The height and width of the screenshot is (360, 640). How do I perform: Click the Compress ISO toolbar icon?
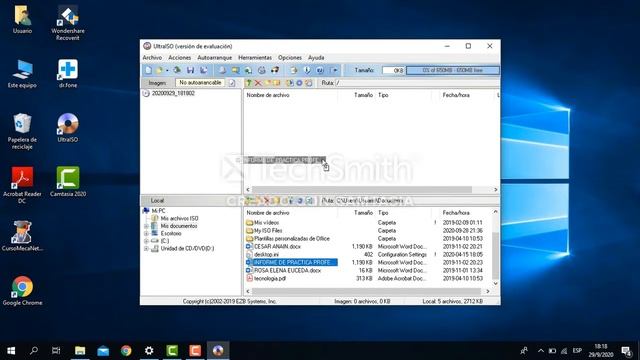(x=236, y=70)
